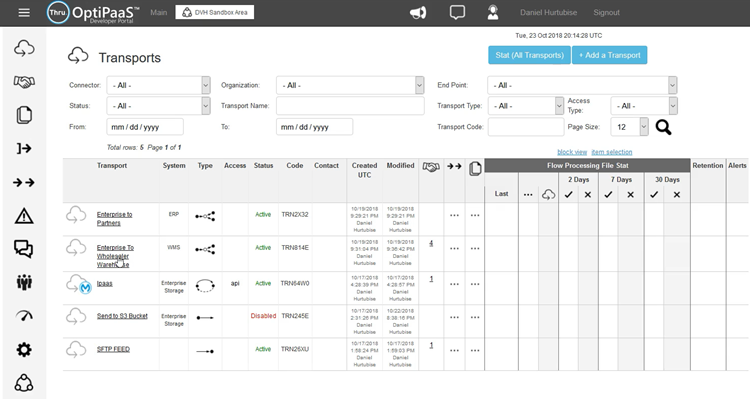This screenshot has width=750, height=399.
Task: Open the organization nodes icon in sidebar
Action: 24,383
